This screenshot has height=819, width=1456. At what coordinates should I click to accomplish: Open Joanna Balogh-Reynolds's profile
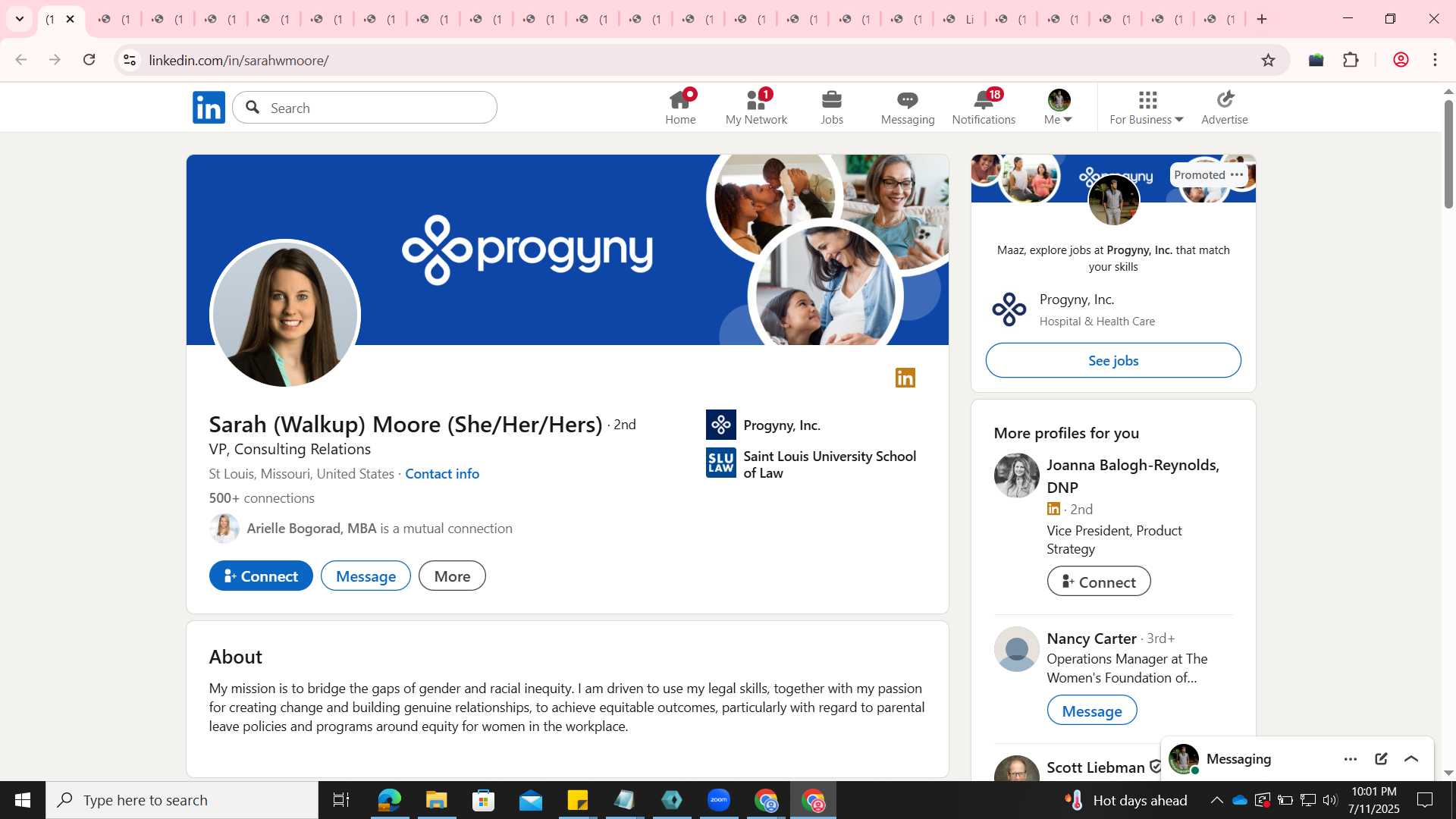click(1133, 475)
